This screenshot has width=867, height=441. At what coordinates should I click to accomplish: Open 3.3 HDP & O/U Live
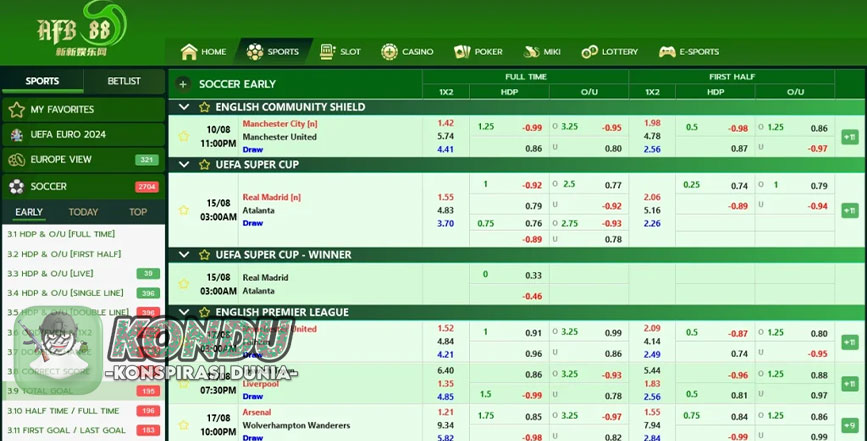[83, 274]
